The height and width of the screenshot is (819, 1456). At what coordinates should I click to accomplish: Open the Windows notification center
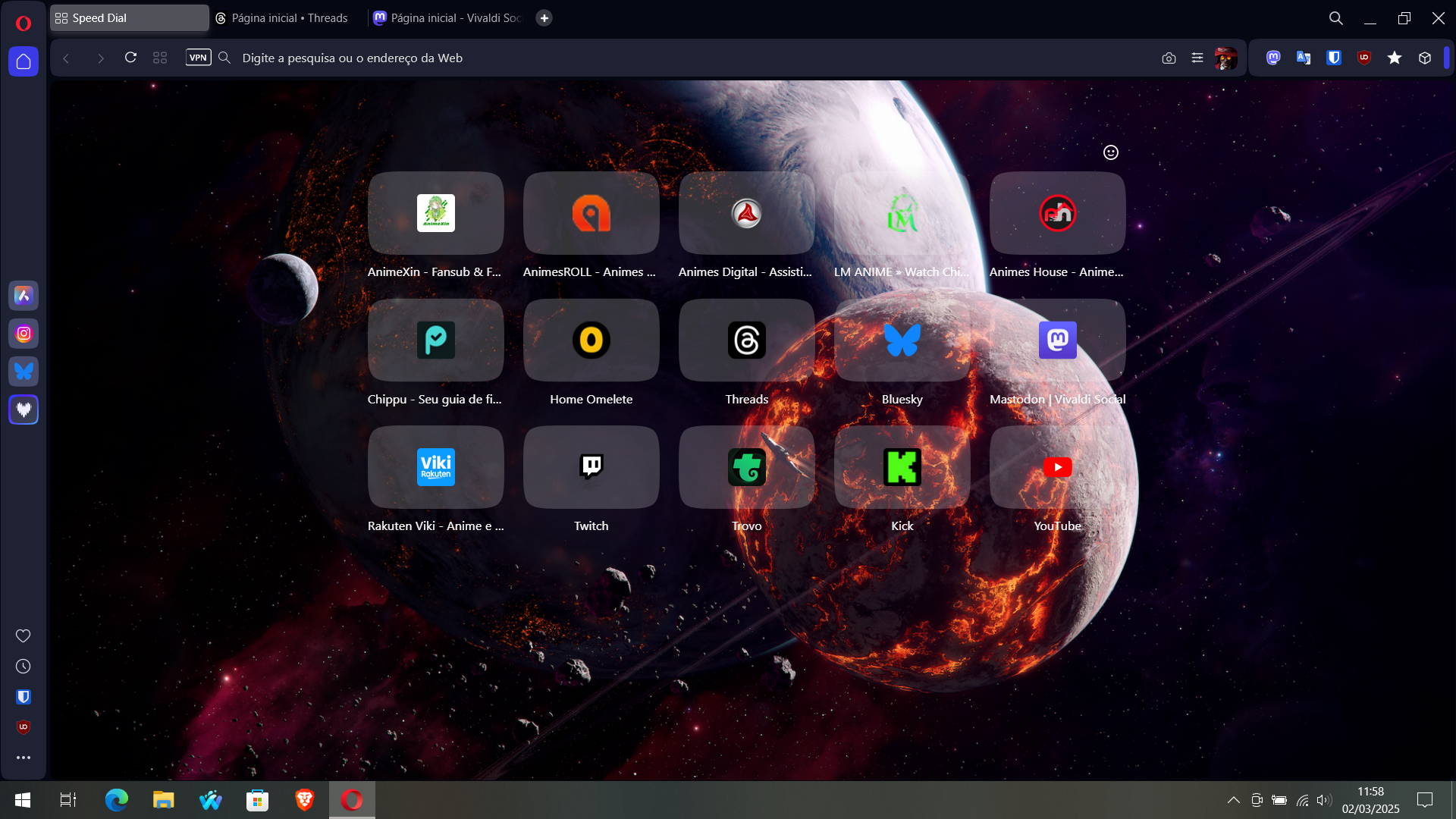click(x=1425, y=800)
